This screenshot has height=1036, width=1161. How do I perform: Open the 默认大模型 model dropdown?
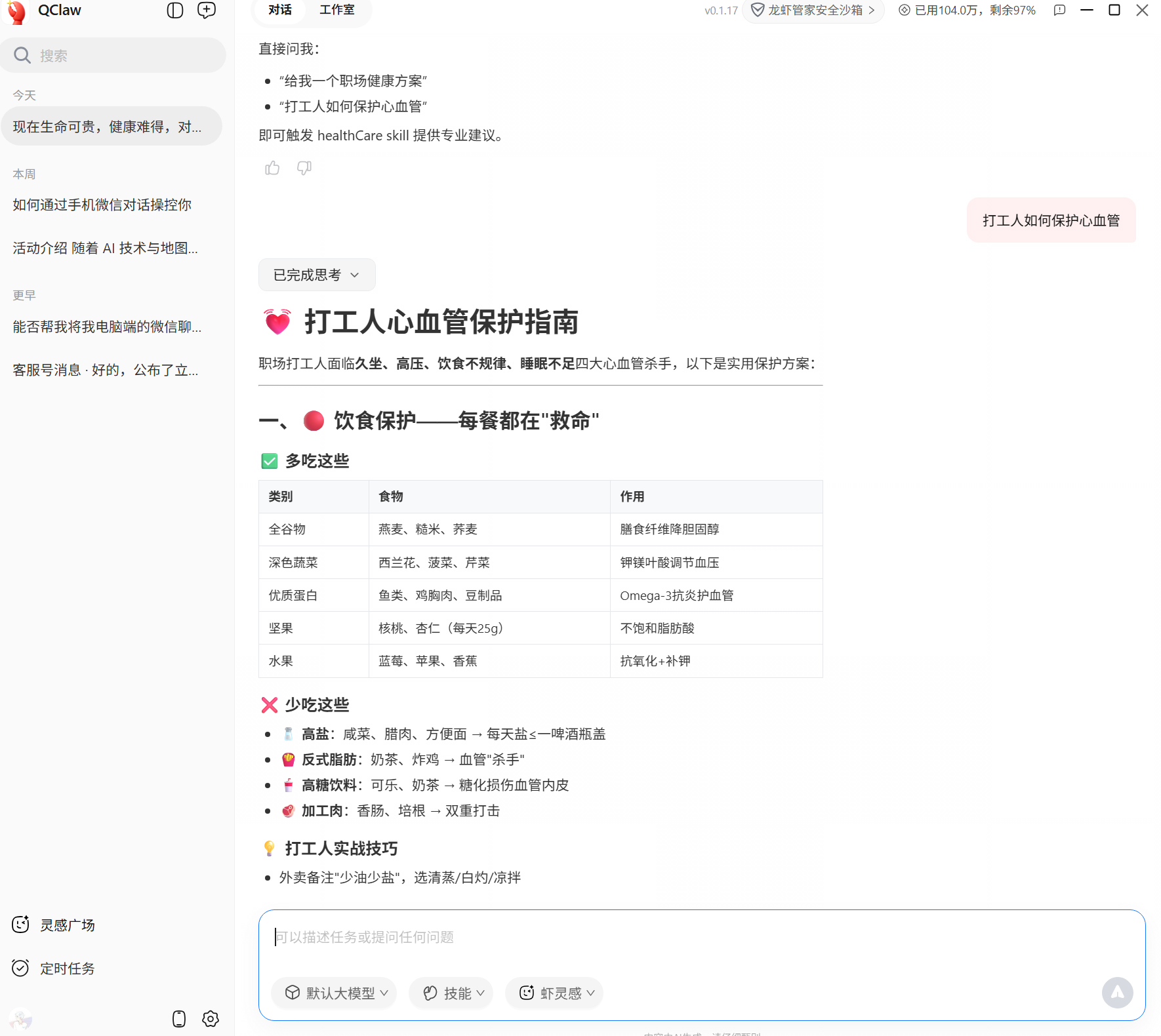[x=334, y=993]
